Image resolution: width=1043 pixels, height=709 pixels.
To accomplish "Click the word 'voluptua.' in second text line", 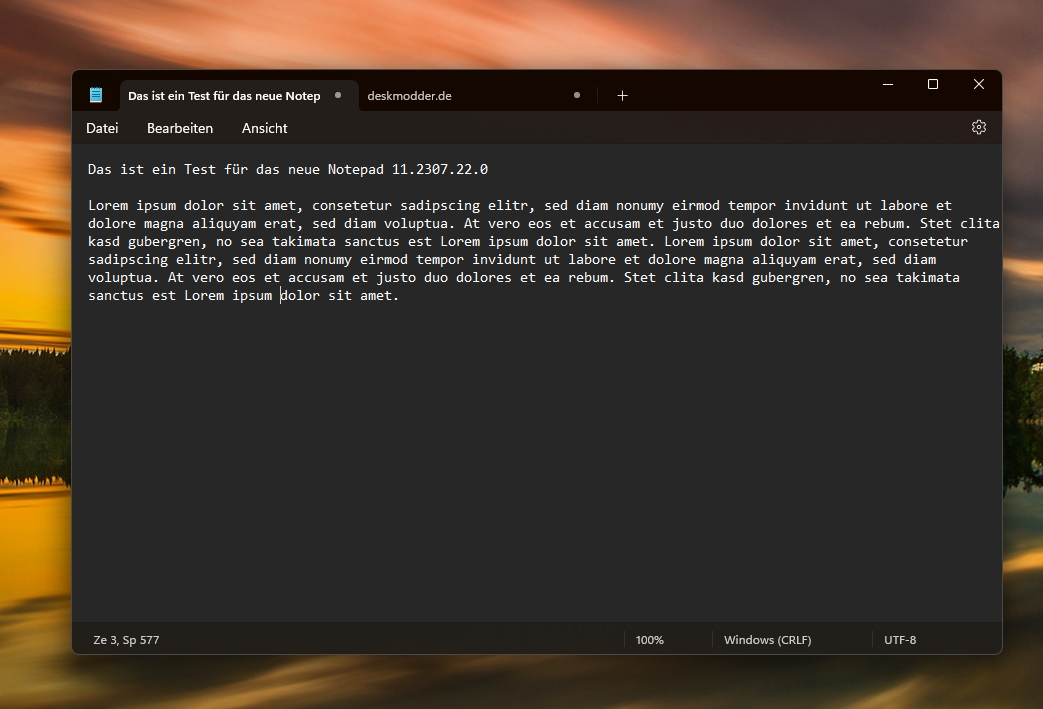I will (420, 223).
